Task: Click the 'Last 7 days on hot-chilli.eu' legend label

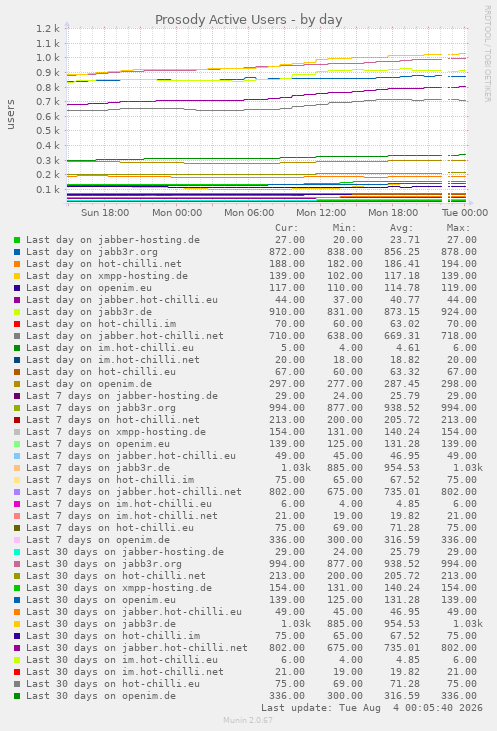Action: tap(110, 528)
